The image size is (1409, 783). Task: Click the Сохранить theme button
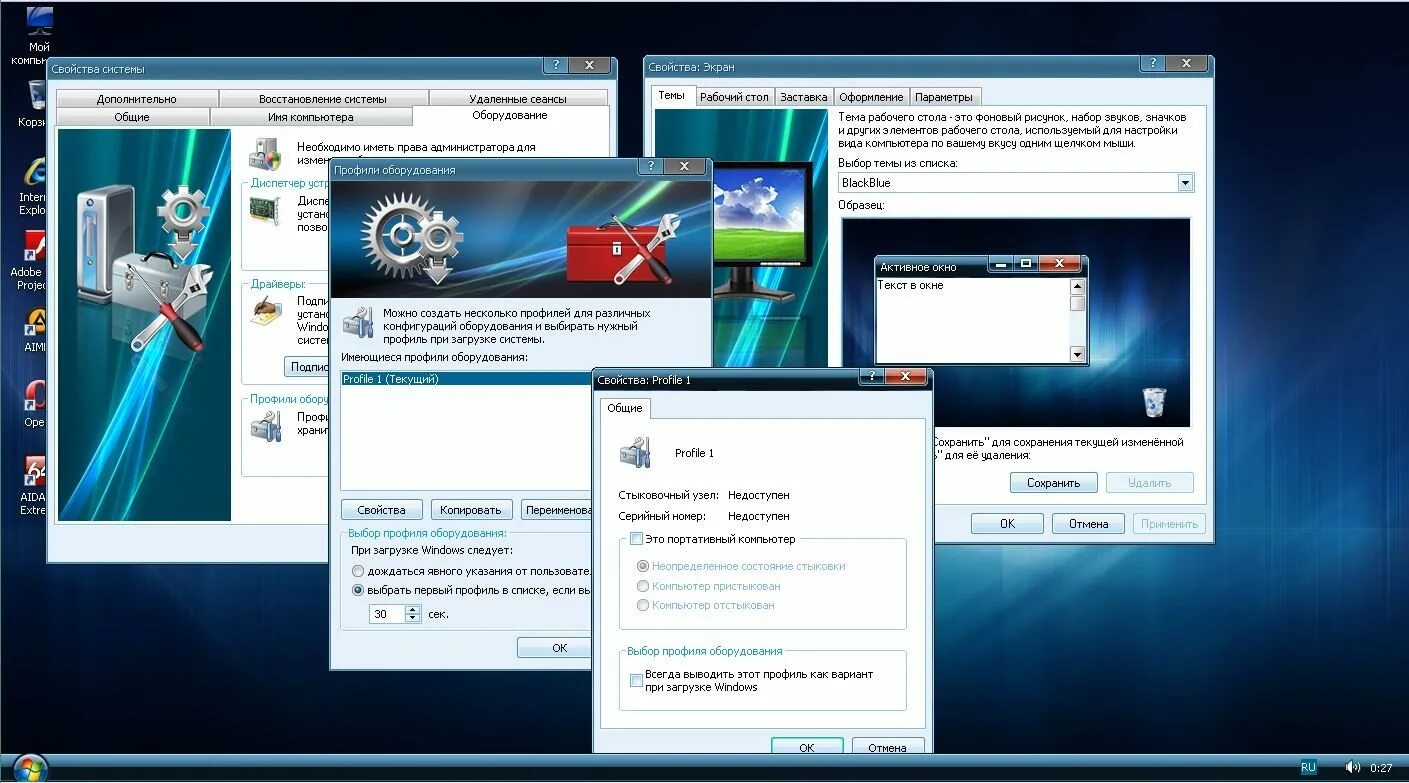coord(1053,482)
